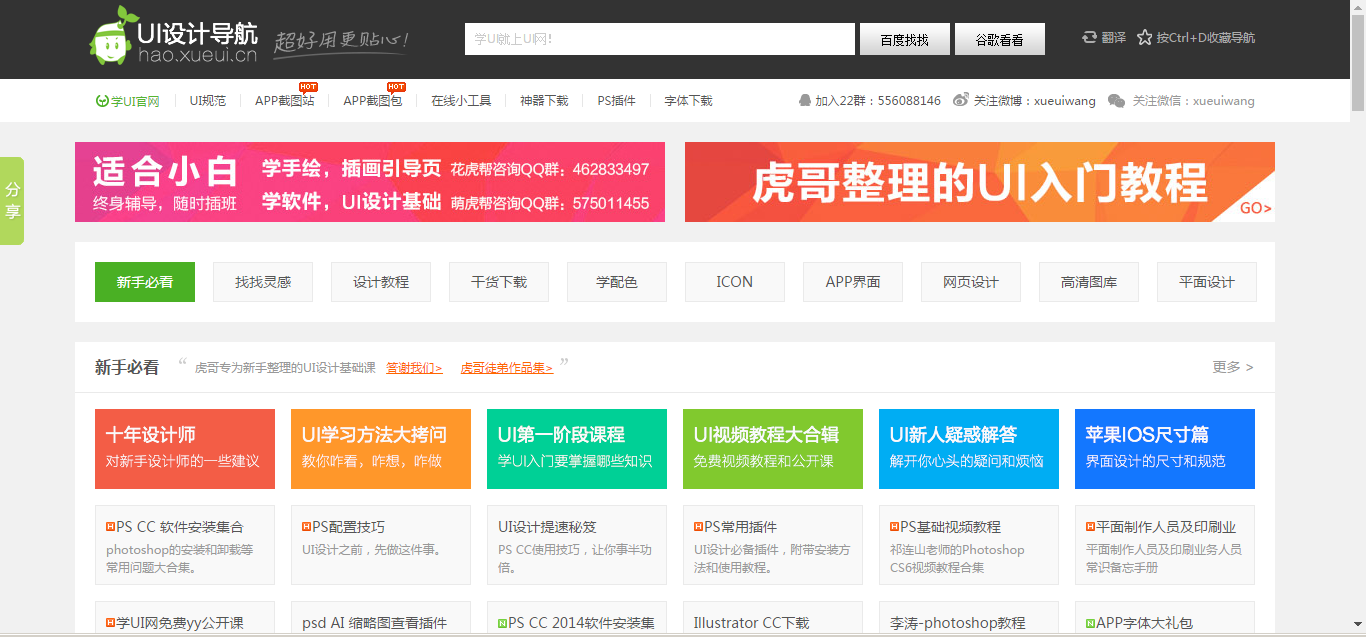Image resolution: width=1366 pixels, height=637 pixels.
Task: Open the 在线小工具 nav item
Action: [x=461, y=101]
